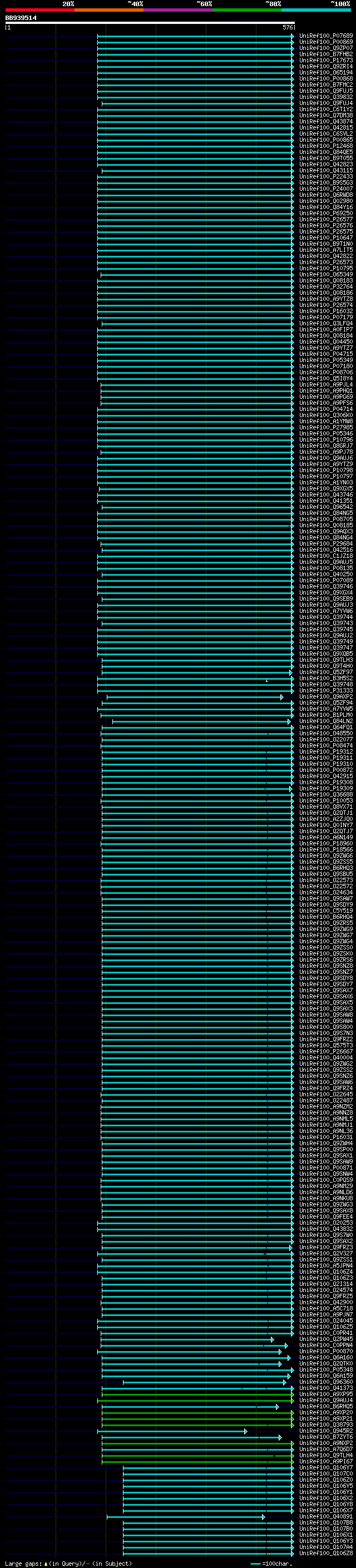Click label UniRef100_A7YVW5
356x1568 pixels.
click(326, 709)
